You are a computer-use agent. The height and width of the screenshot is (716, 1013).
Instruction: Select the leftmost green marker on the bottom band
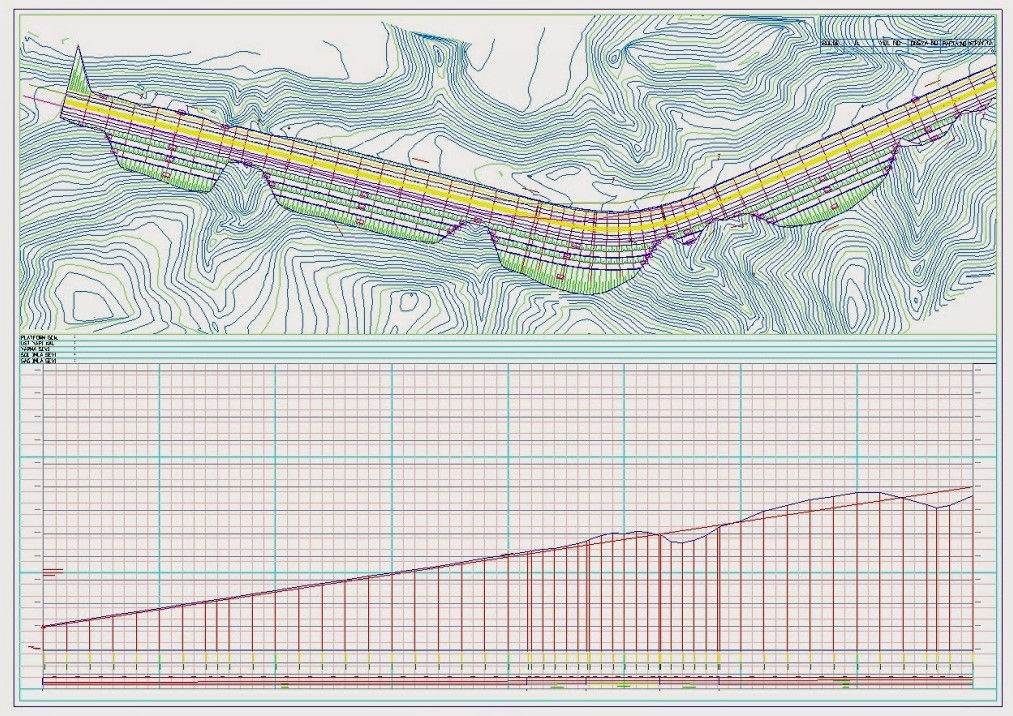[x=286, y=687]
